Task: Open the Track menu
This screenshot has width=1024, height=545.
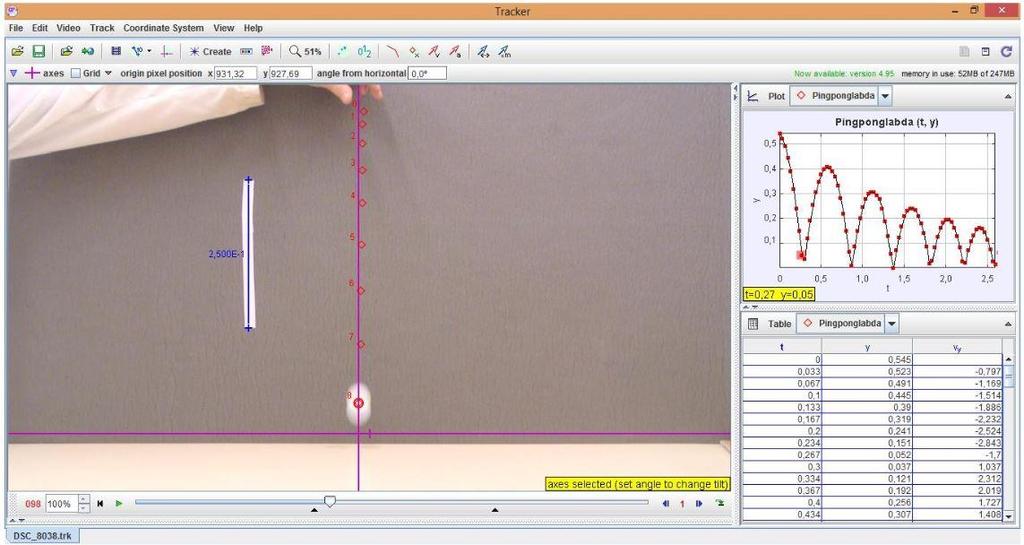Action: 102,28
